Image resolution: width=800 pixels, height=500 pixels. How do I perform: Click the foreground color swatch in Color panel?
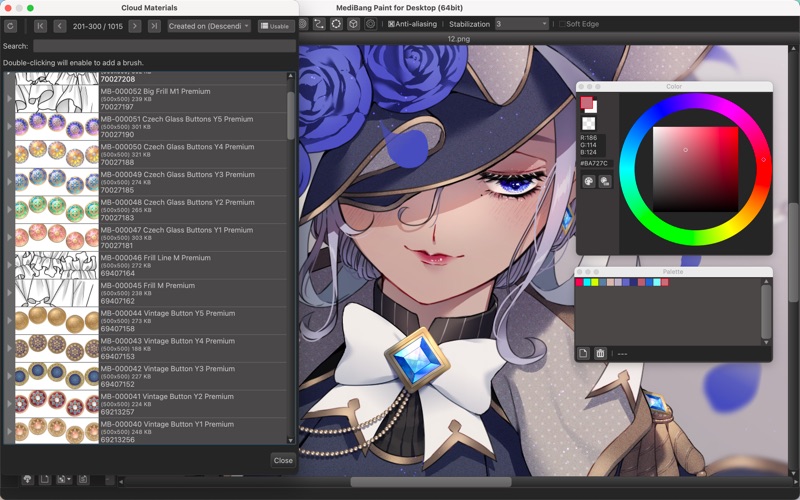click(x=586, y=103)
